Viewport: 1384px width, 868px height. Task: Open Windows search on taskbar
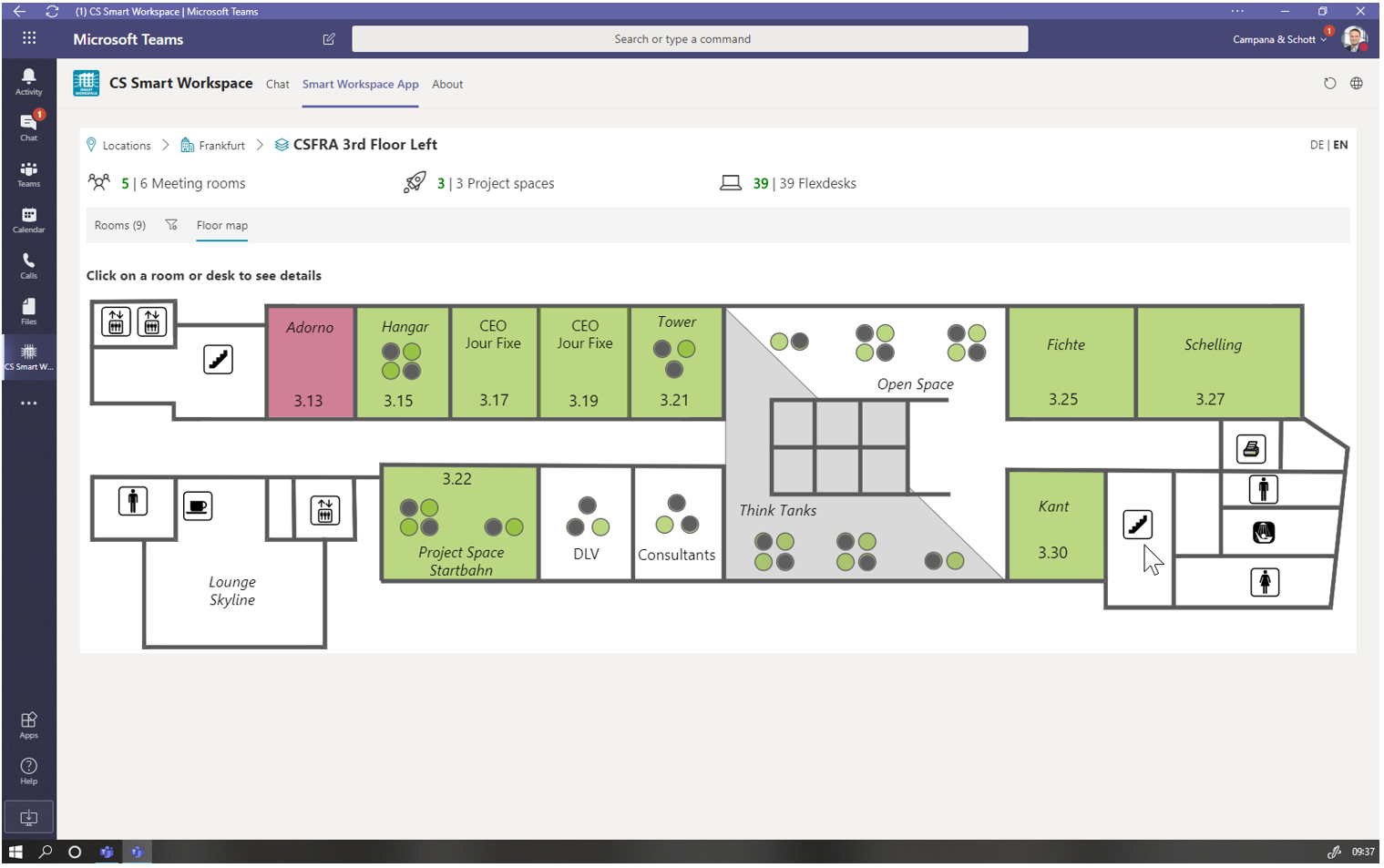pos(46,852)
